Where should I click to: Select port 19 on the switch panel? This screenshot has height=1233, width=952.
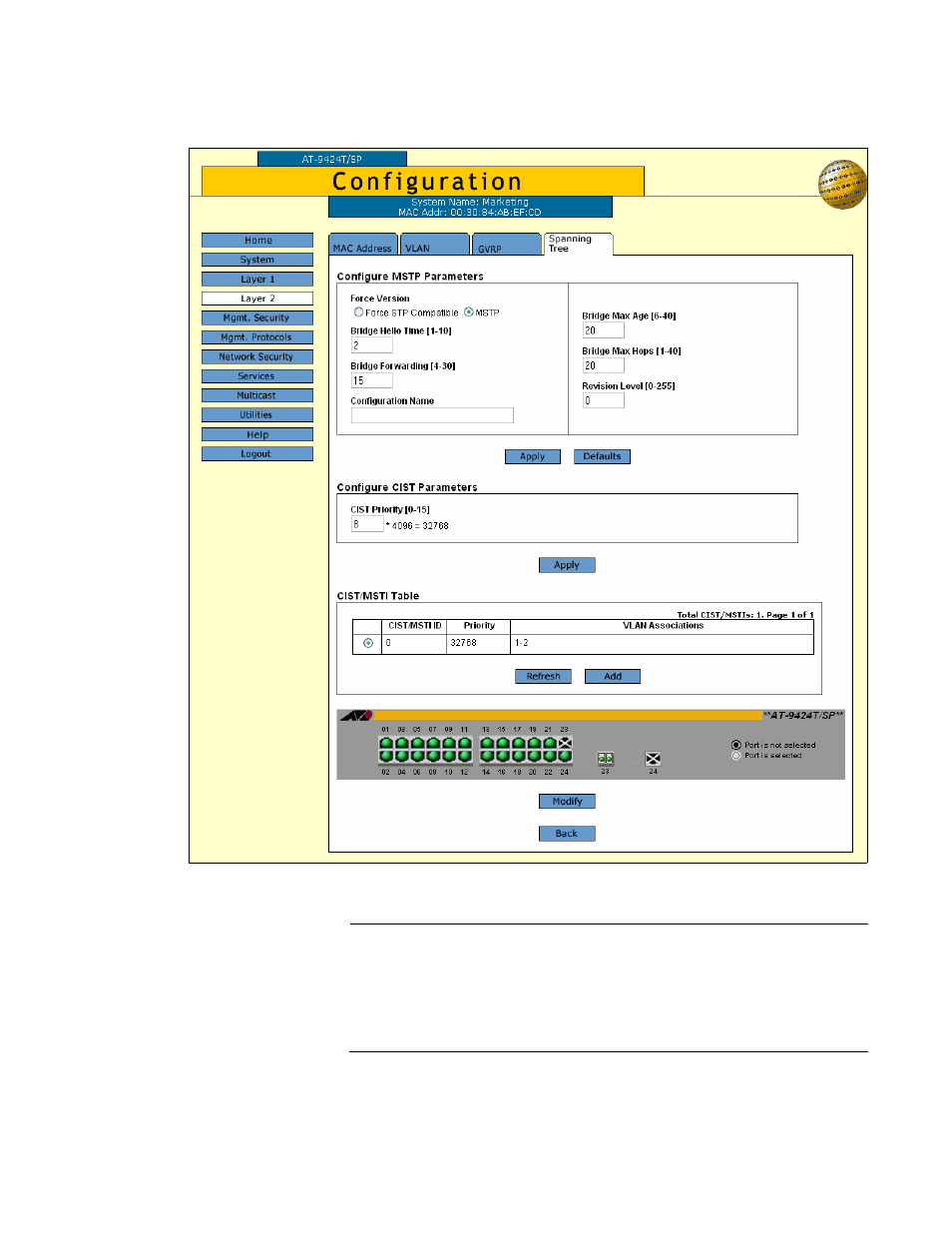click(534, 743)
